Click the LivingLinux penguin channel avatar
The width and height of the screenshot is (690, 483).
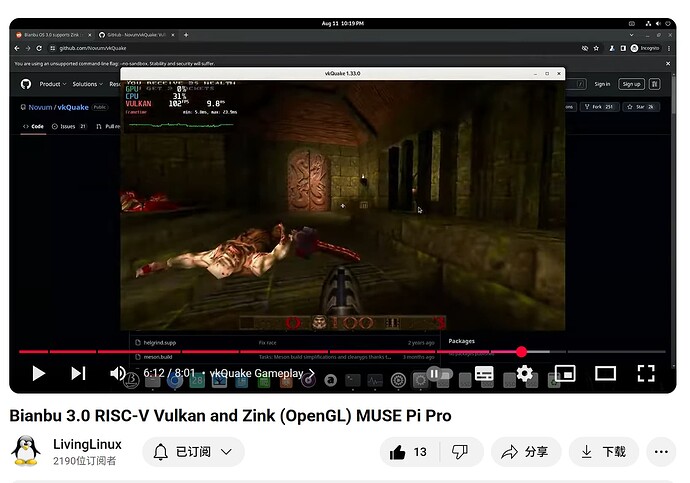pyautogui.click(x=26, y=451)
